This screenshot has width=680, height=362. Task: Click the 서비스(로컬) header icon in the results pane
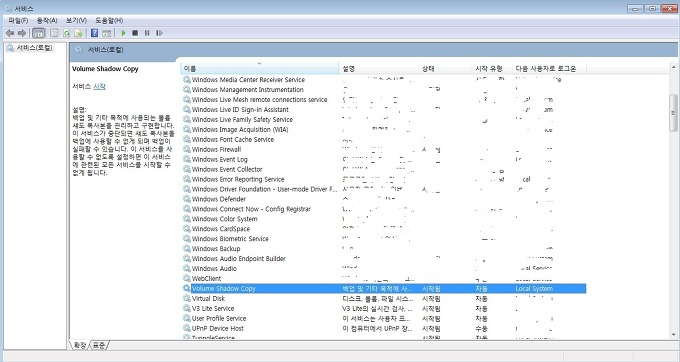[78, 49]
